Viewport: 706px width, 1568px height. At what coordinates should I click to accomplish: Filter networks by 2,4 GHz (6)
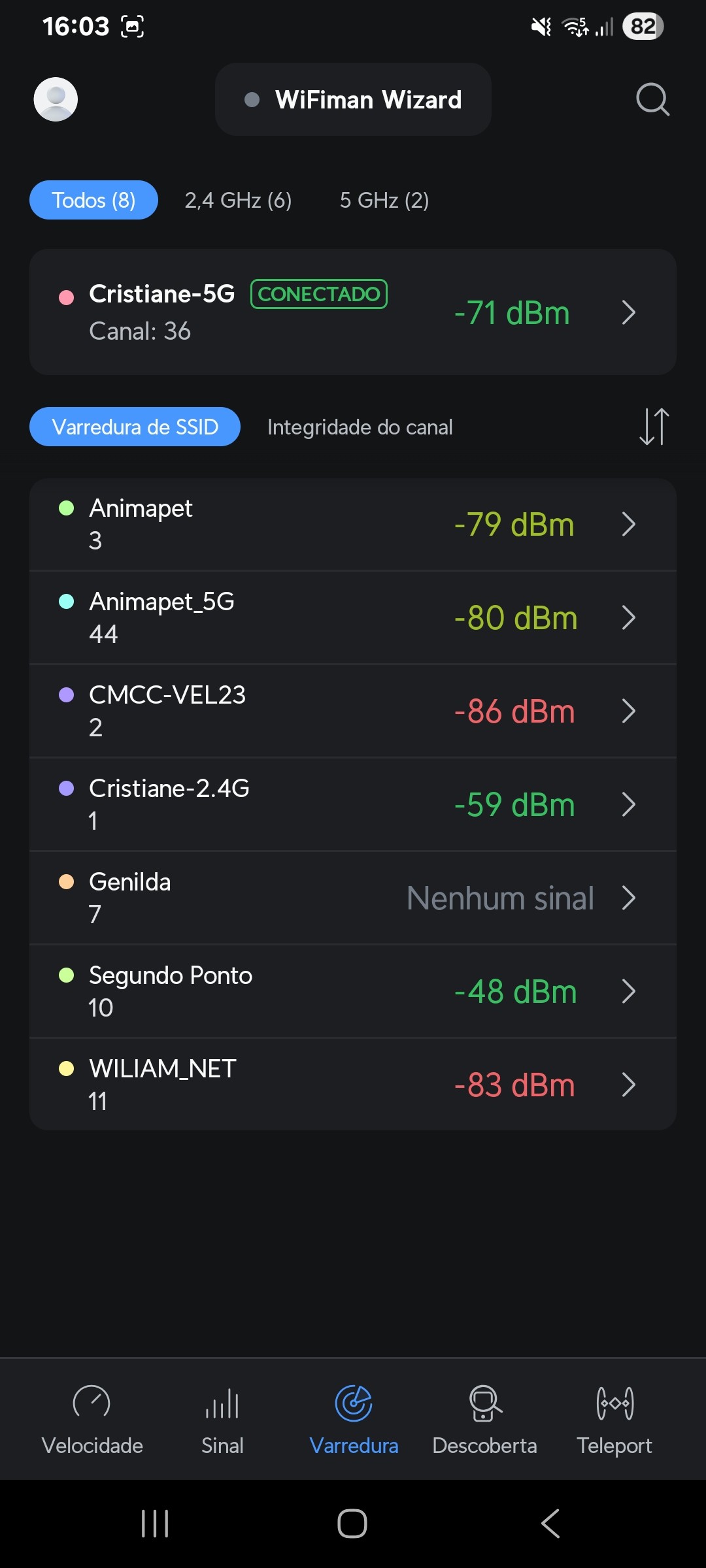pyautogui.click(x=238, y=200)
